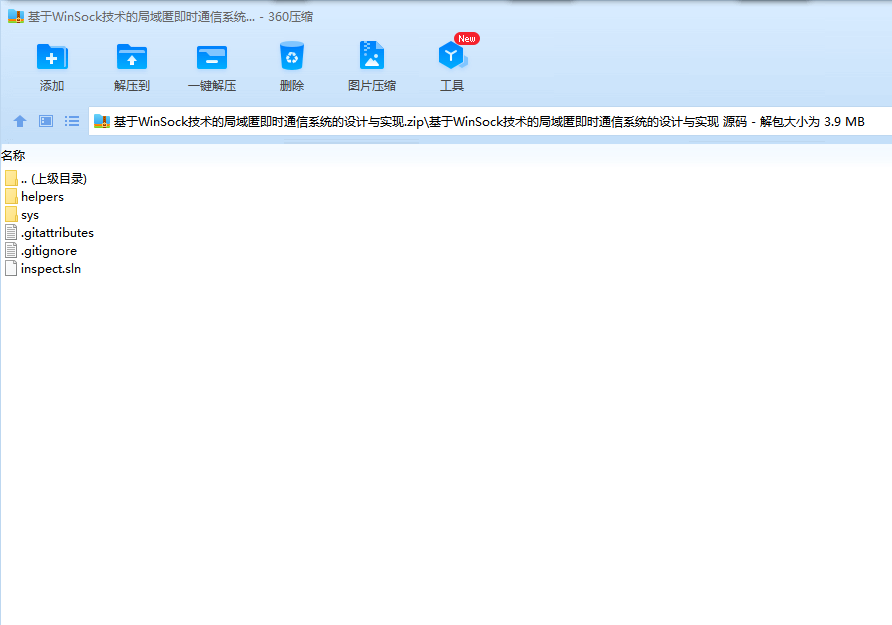Click the archive icon in the address bar

[102, 121]
